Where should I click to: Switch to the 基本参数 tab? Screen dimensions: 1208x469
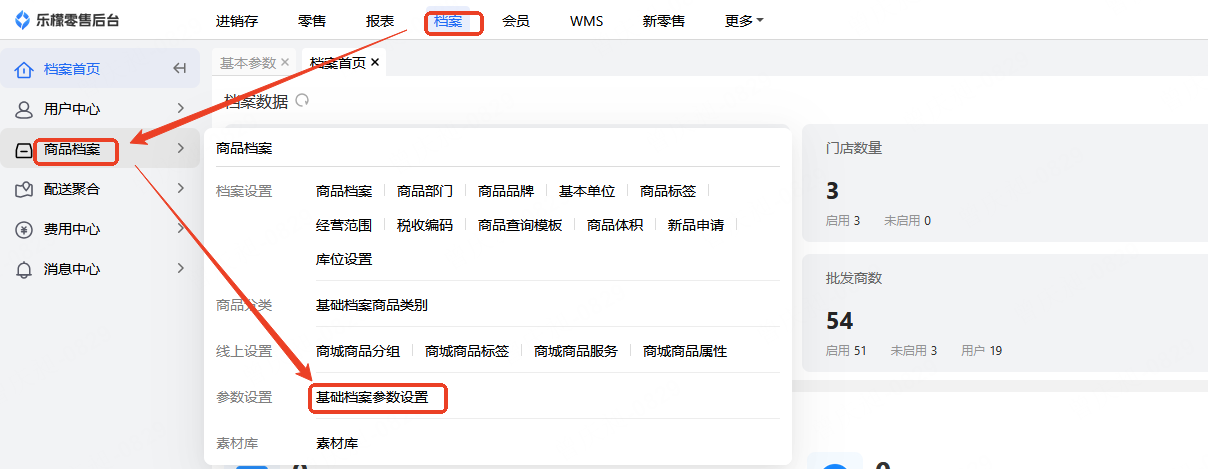coord(248,62)
